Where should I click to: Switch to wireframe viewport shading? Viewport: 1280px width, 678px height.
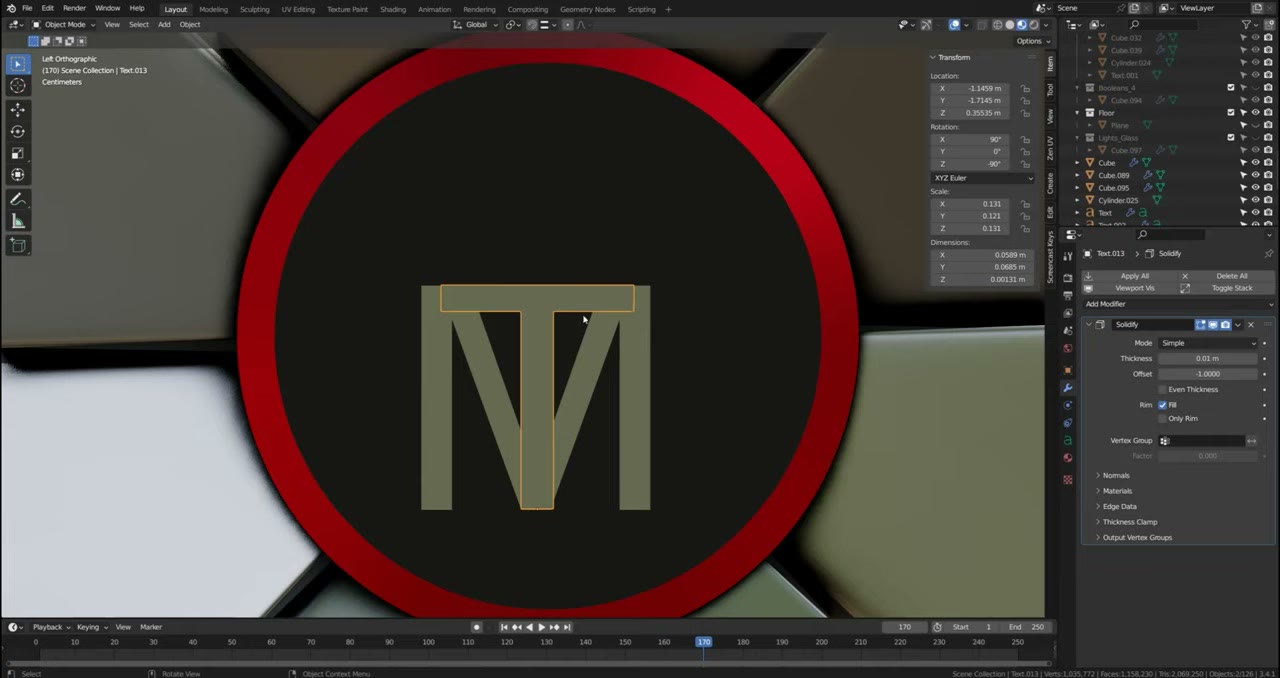pyautogui.click(x=998, y=25)
